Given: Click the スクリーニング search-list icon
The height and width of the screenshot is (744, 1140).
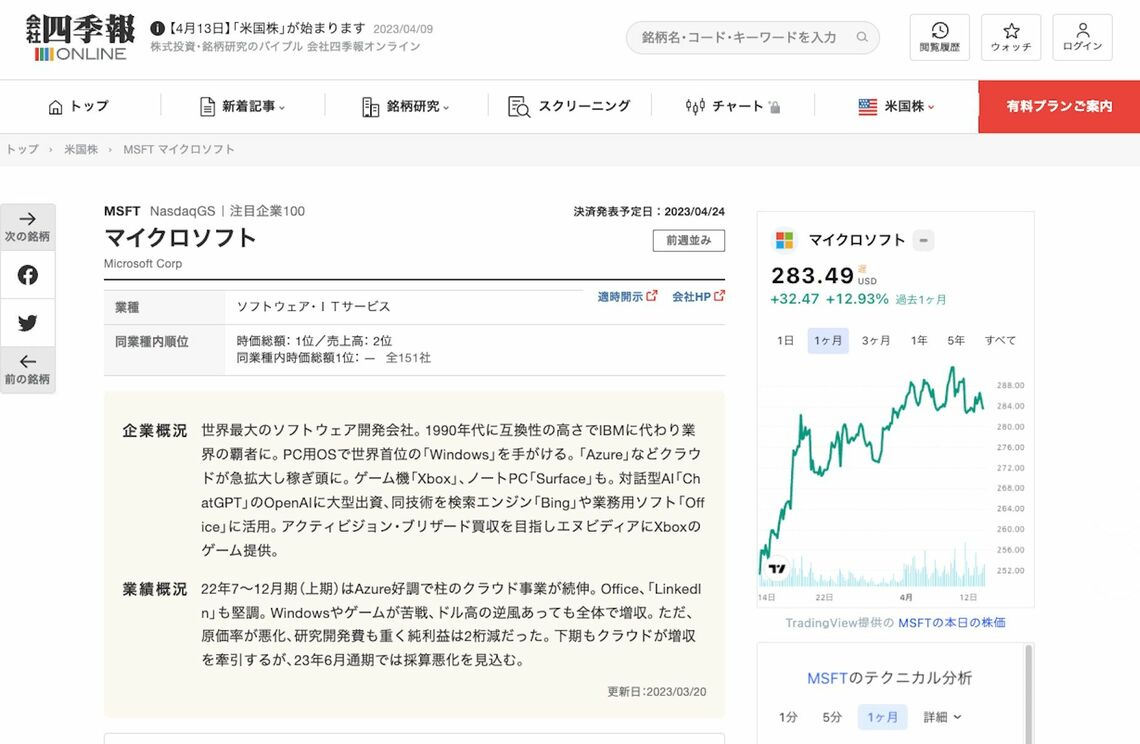Looking at the screenshot, I should [x=519, y=107].
